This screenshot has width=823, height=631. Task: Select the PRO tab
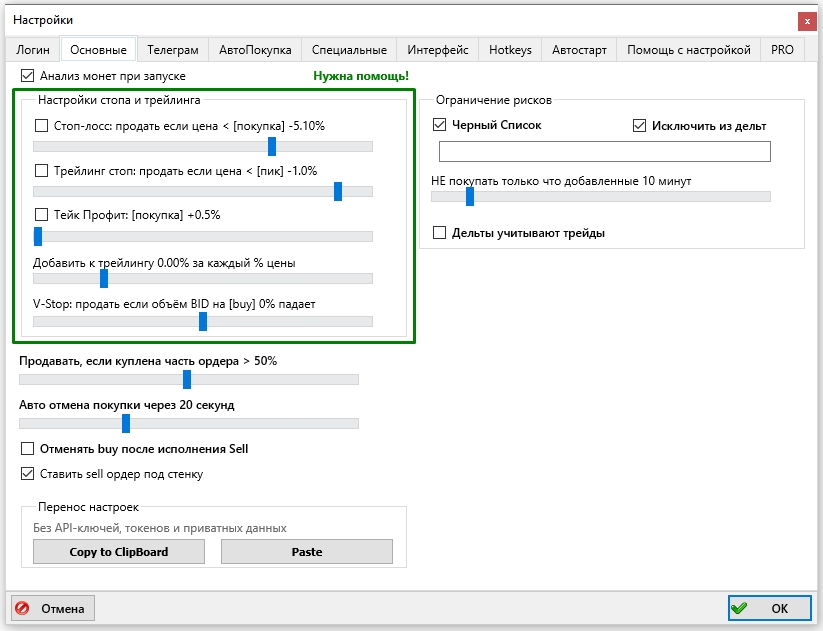(782, 50)
